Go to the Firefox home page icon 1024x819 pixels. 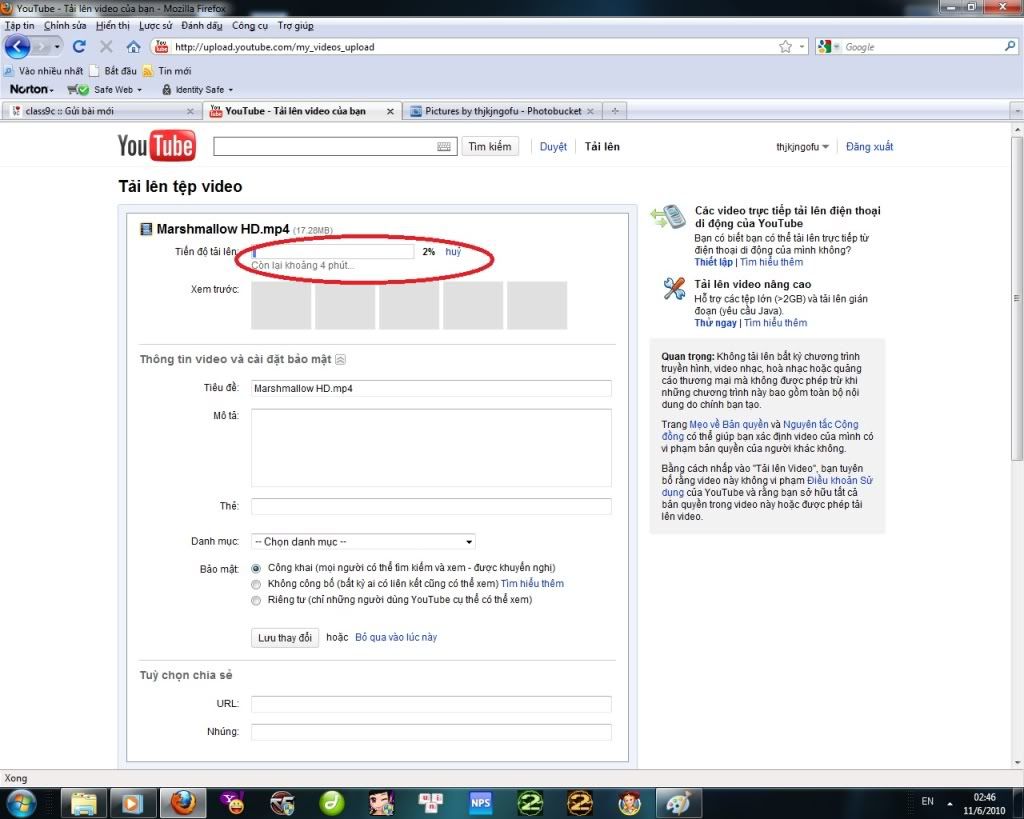point(133,47)
